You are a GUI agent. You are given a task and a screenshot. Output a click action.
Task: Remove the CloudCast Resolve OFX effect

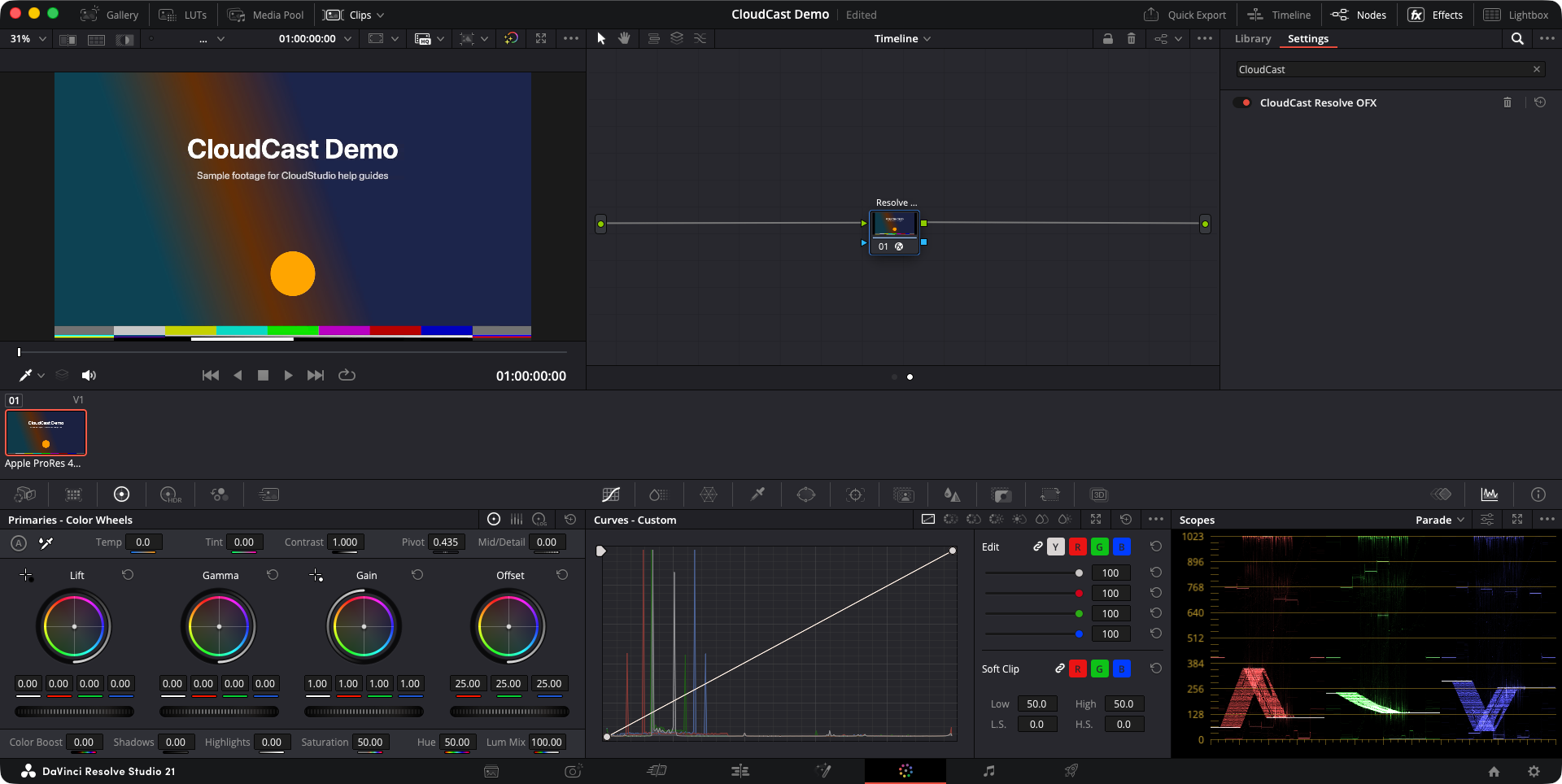coord(1507,102)
